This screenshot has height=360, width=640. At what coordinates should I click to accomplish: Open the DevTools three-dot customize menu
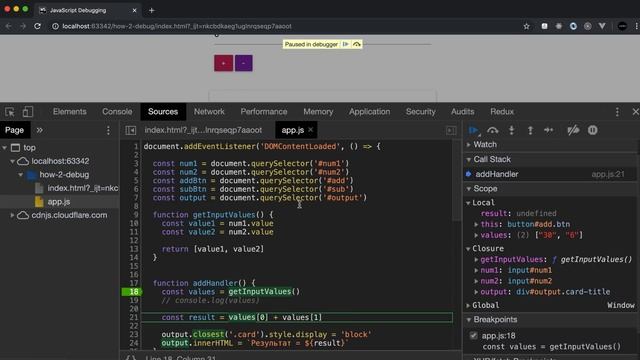point(617,112)
